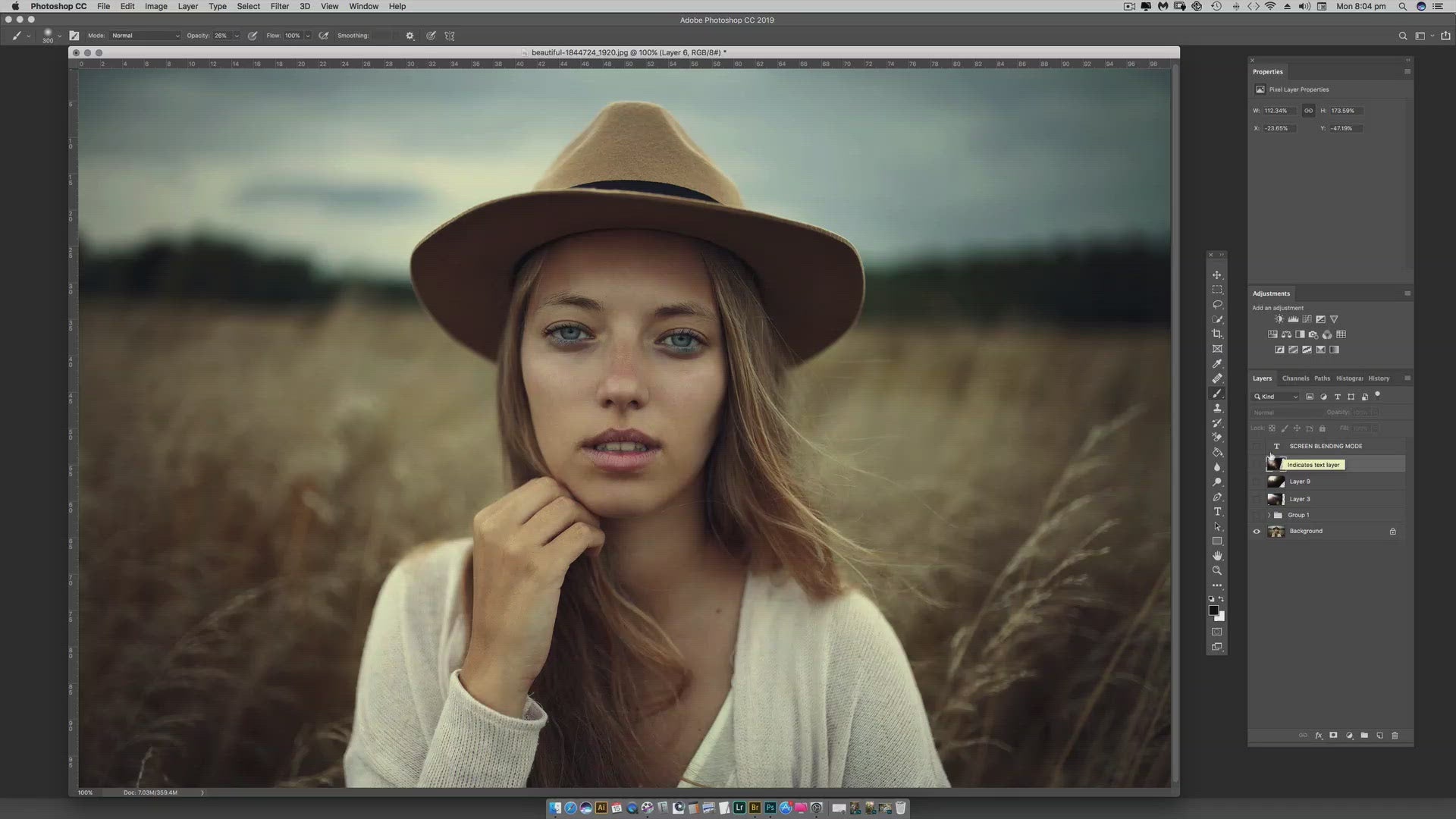Click the symmetry butterfly icon in options bar
Viewport: 1456px width, 819px height.
coord(450,36)
